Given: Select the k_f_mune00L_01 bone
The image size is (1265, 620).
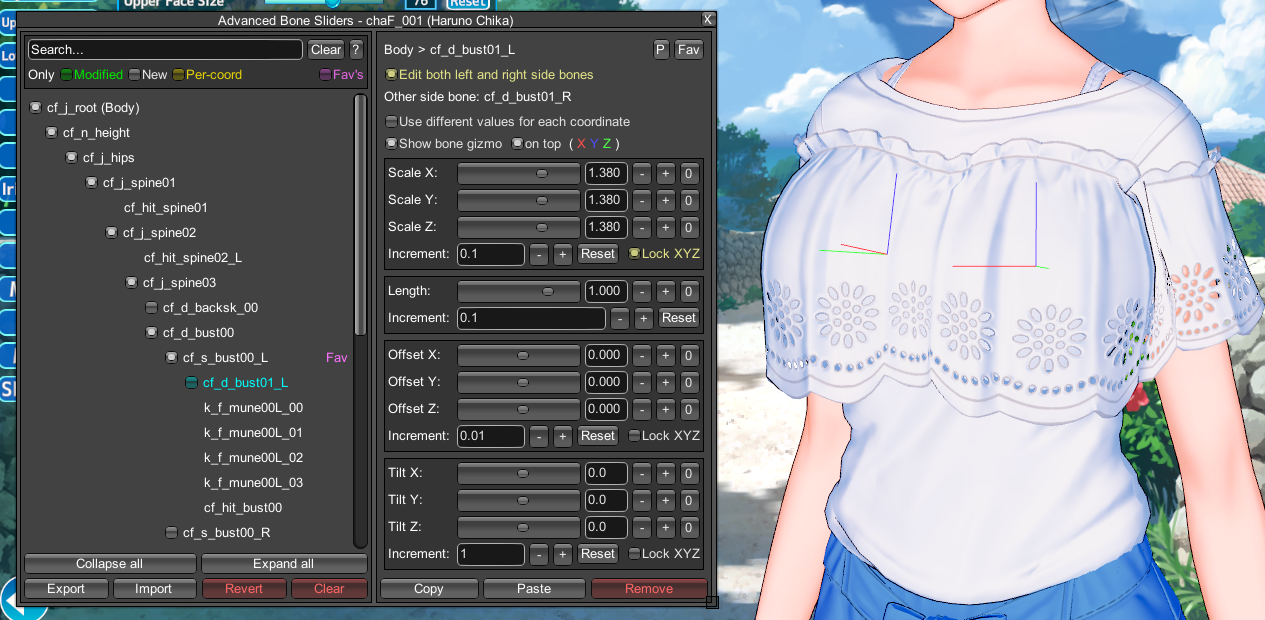Looking at the screenshot, I should click(x=253, y=432).
